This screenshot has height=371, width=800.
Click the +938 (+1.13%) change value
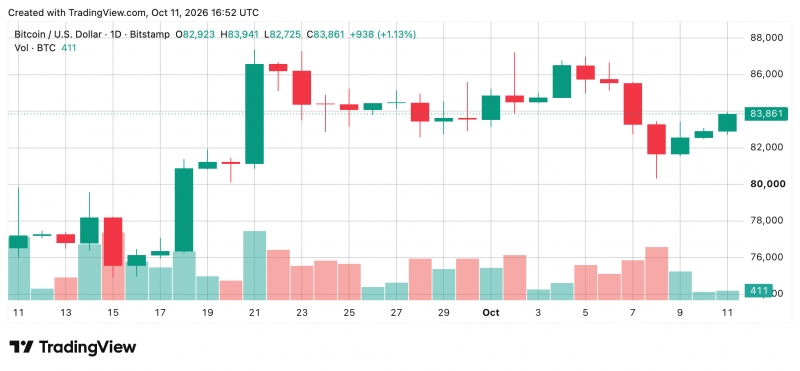pyautogui.click(x=383, y=35)
